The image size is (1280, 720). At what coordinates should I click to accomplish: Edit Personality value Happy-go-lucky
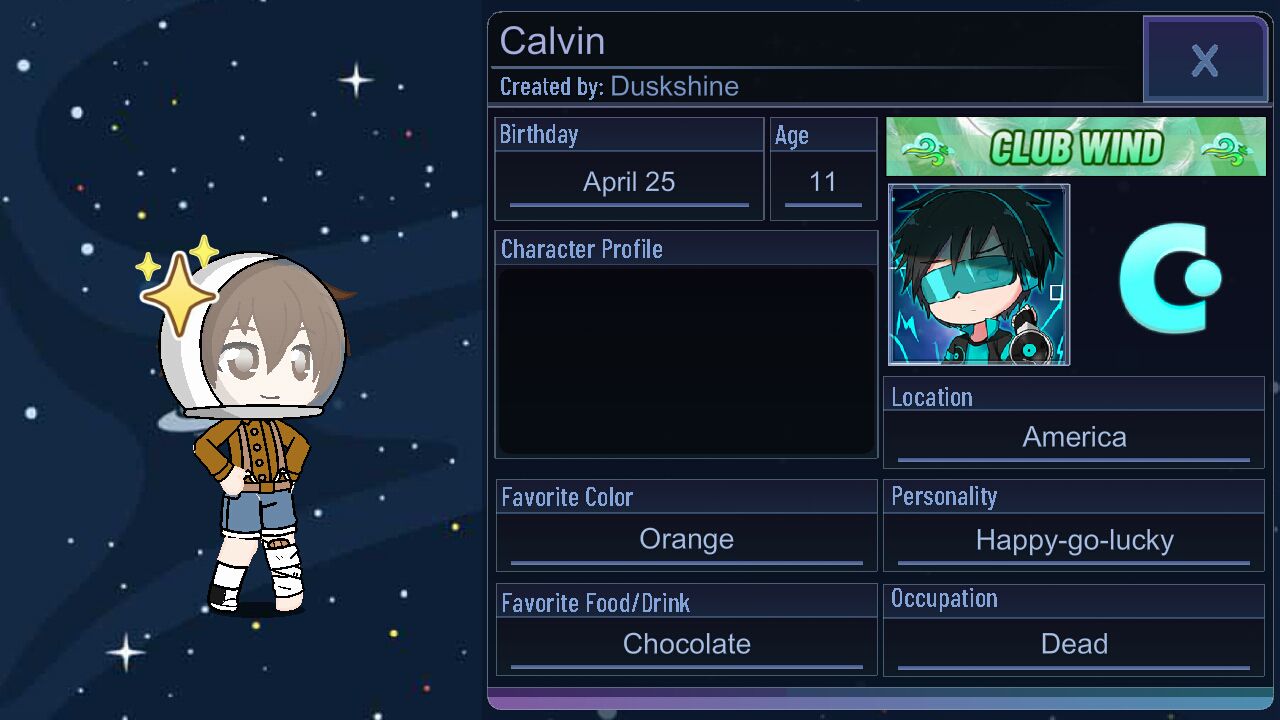pos(1074,541)
